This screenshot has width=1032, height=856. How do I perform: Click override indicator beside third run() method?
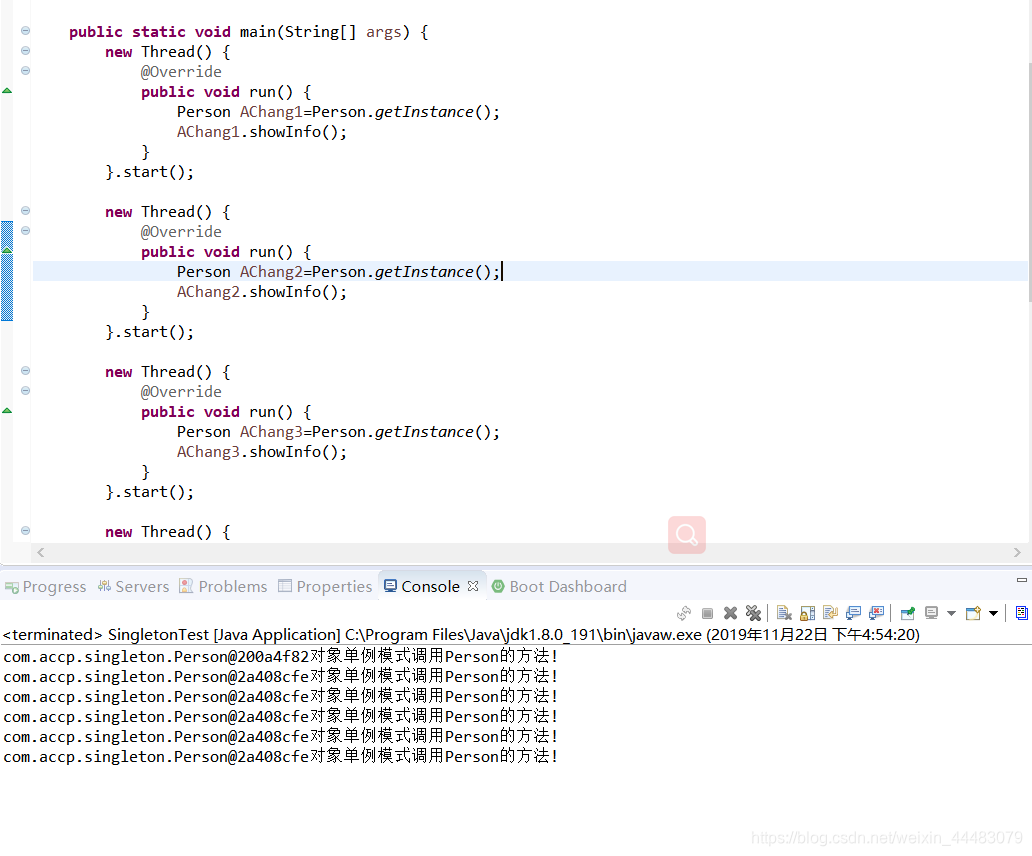pos(7,411)
